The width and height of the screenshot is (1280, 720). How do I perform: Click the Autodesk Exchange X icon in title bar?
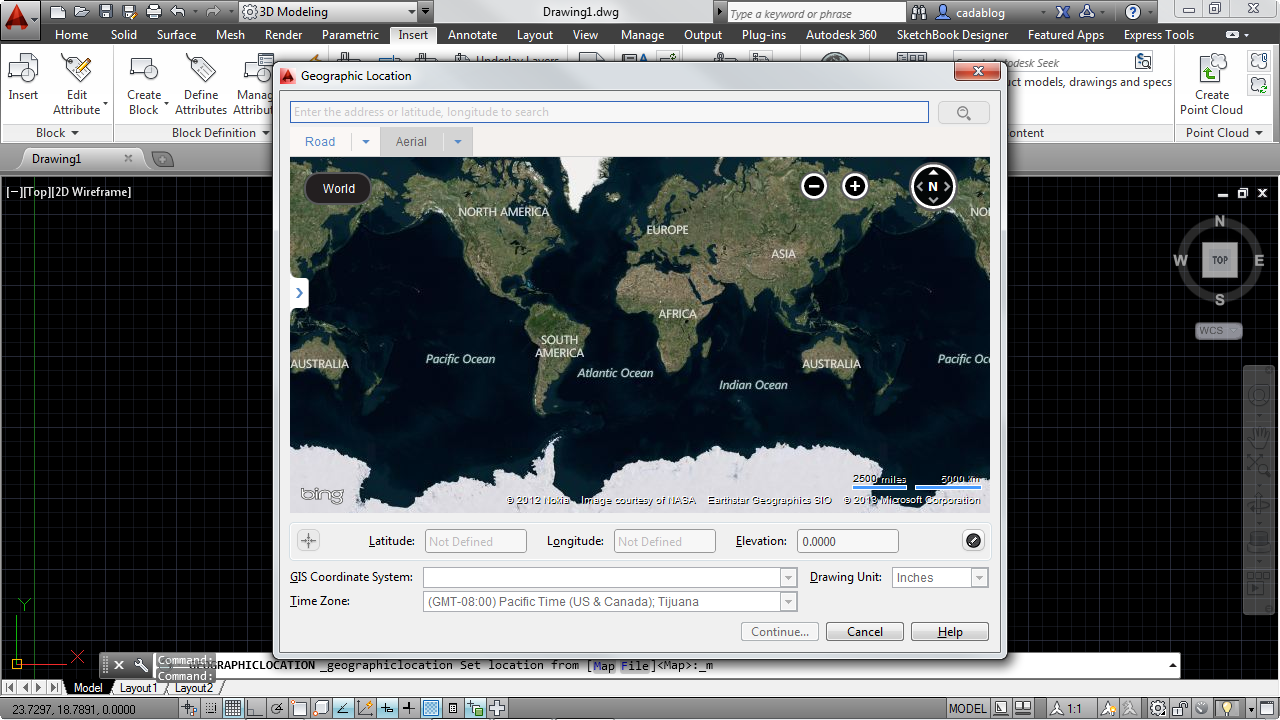click(x=1062, y=12)
